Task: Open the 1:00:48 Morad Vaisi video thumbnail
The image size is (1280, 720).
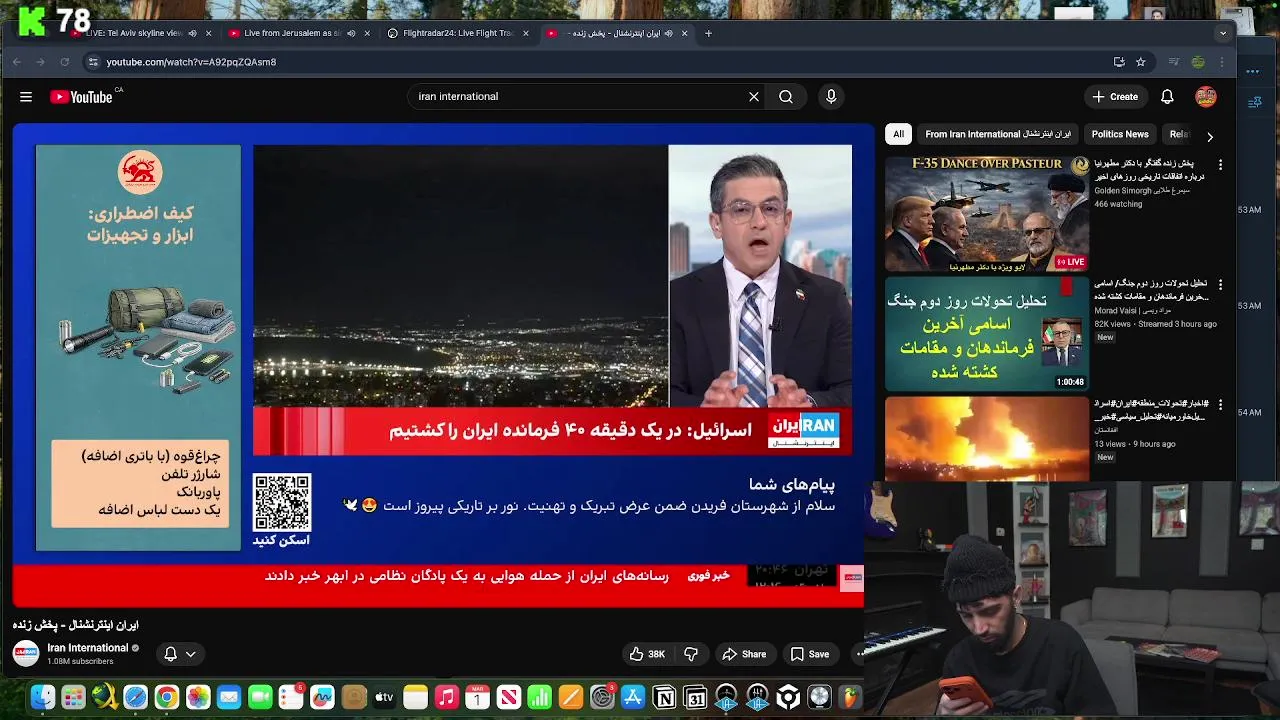Action: [986, 334]
